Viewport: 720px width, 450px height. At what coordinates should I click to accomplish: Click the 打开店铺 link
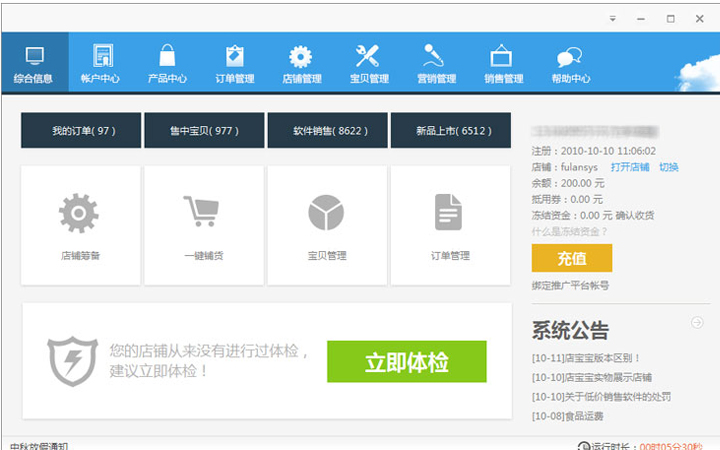coord(630,167)
